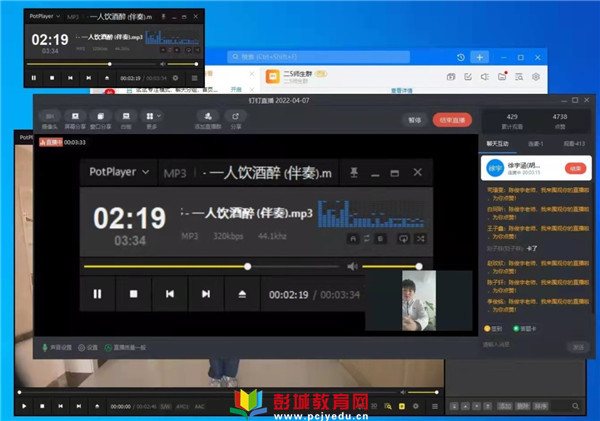The image size is (600, 421).
Task: Switch to 聊天互动 tab
Action: coord(497,144)
